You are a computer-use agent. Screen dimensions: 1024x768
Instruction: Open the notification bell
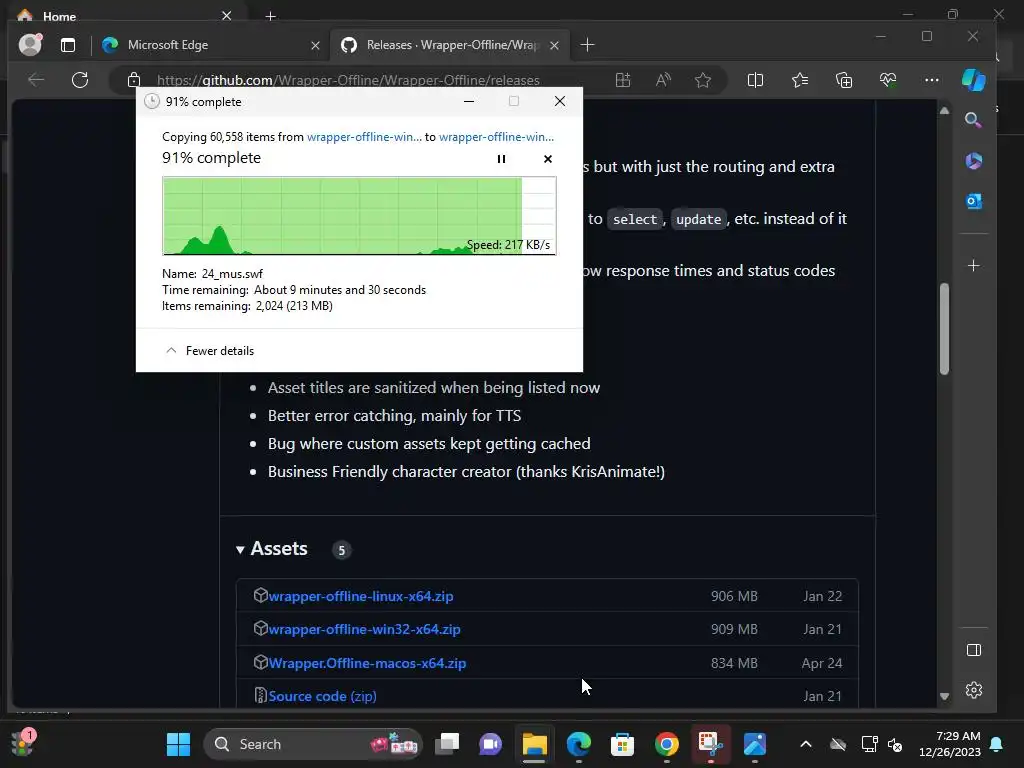click(997, 744)
